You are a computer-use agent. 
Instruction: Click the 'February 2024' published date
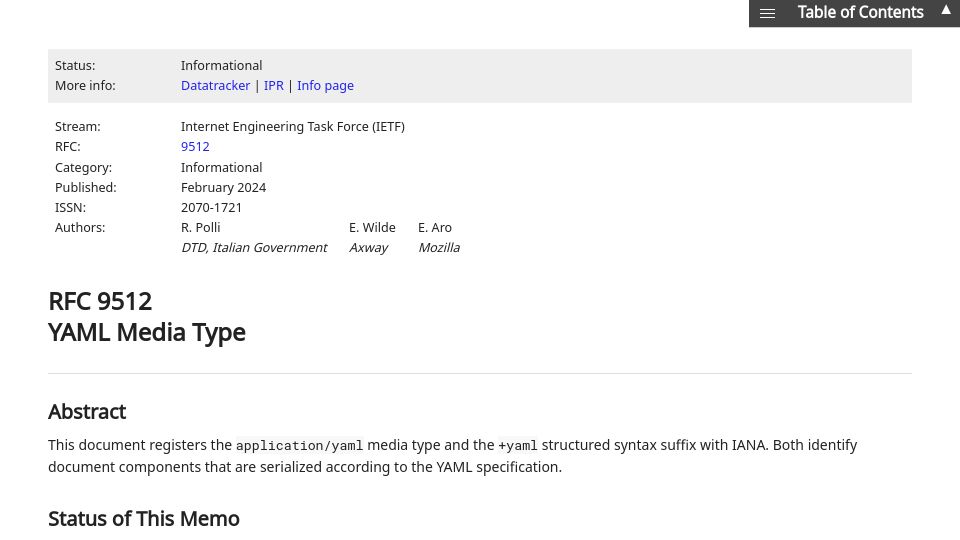tap(223, 187)
